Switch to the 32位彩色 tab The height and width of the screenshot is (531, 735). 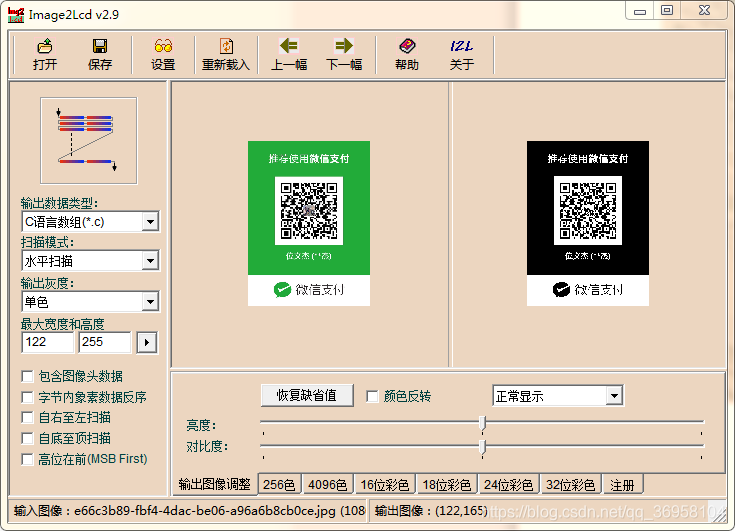(570, 485)
